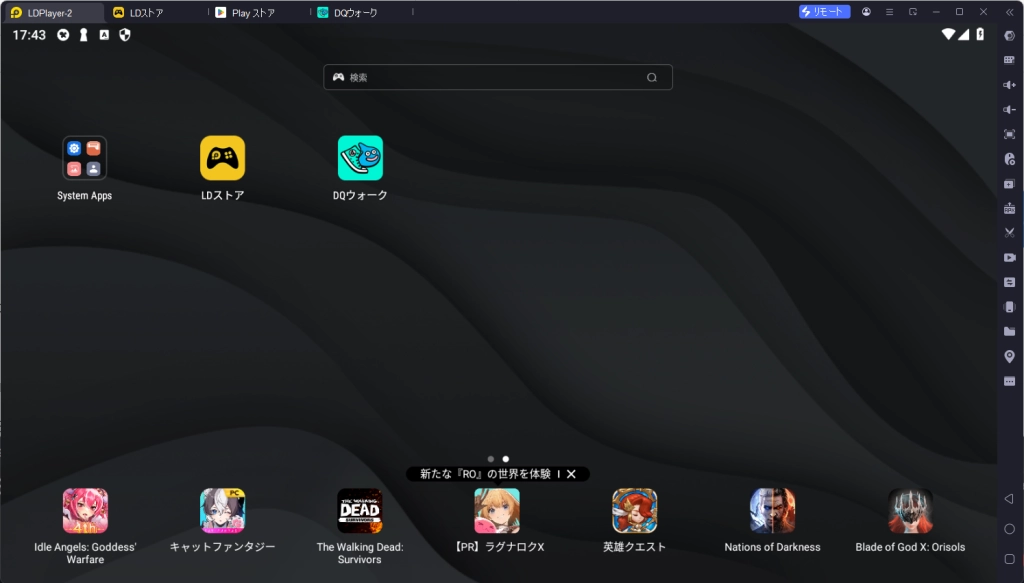The height and width of the screenshot is (583, 1024).
Task: Click the battery indicator in status bar
Action: [980, 34]
